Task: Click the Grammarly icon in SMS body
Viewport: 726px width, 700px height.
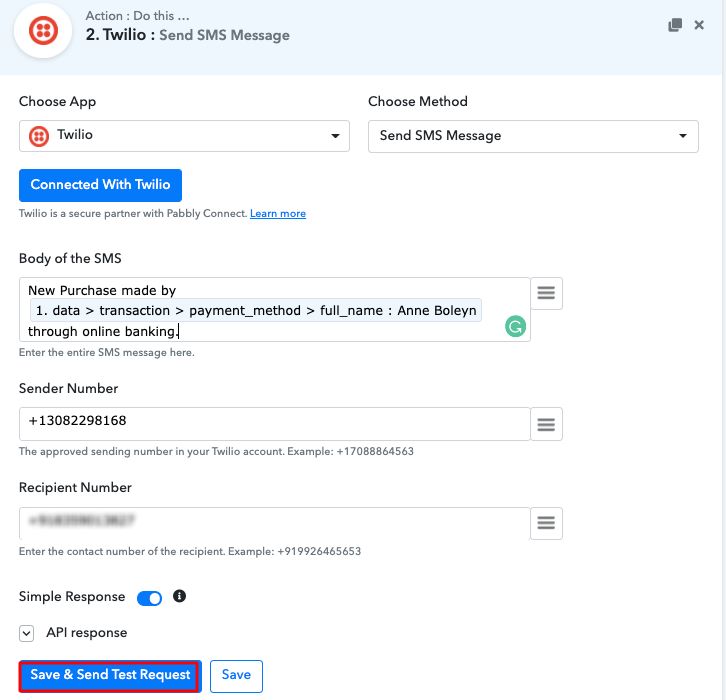Action: [515, 326]
